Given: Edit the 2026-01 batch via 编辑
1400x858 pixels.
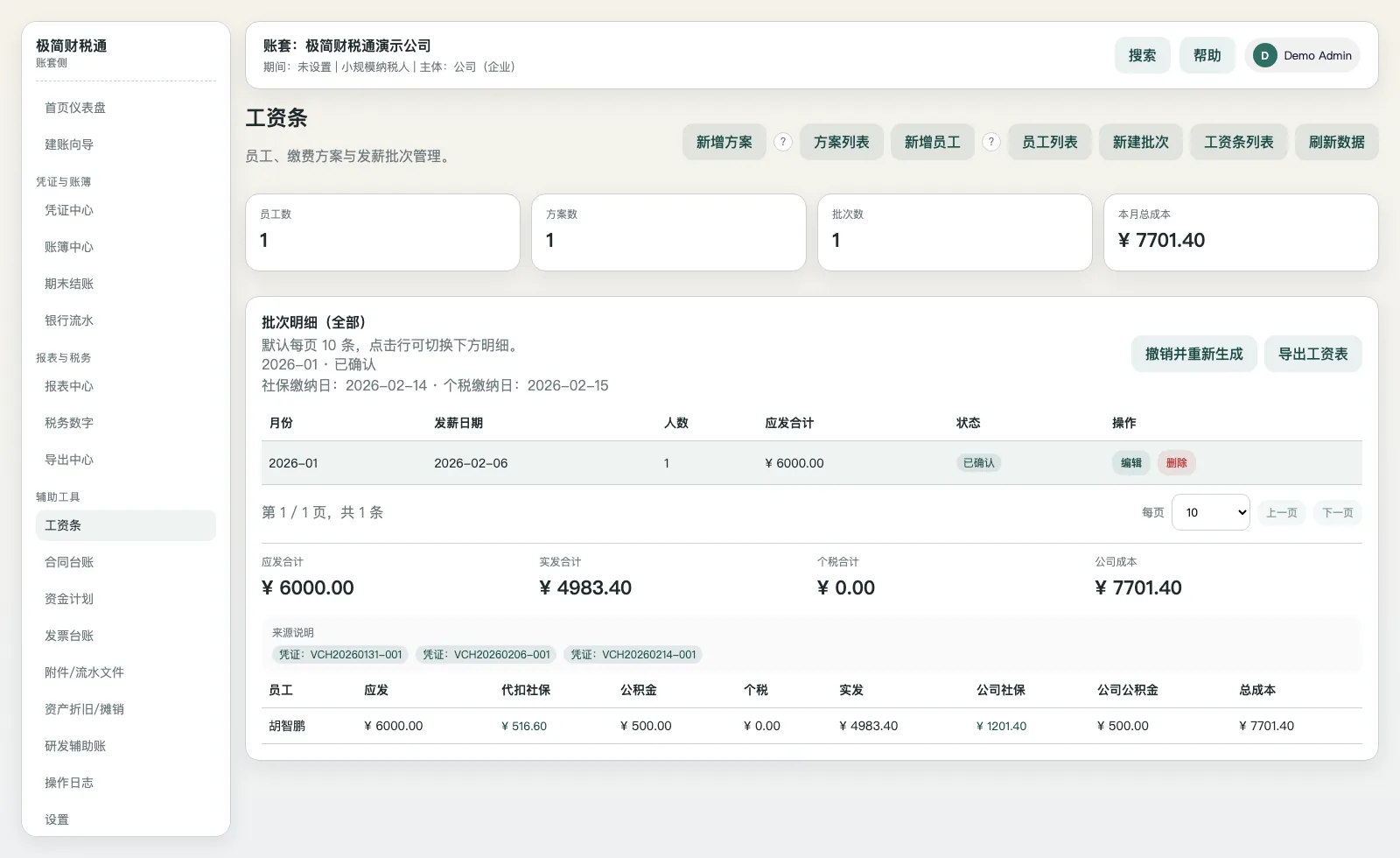Looking at the screenshot, I should click(x=1130, y=462).
